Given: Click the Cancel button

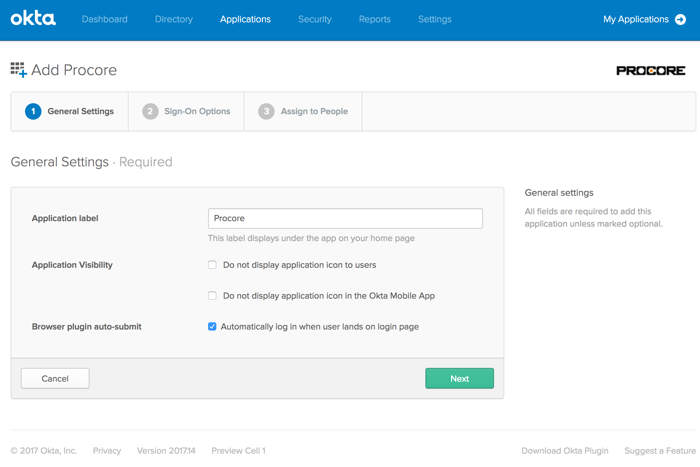Looking at the screenshot, I should [x=55, y=379].
